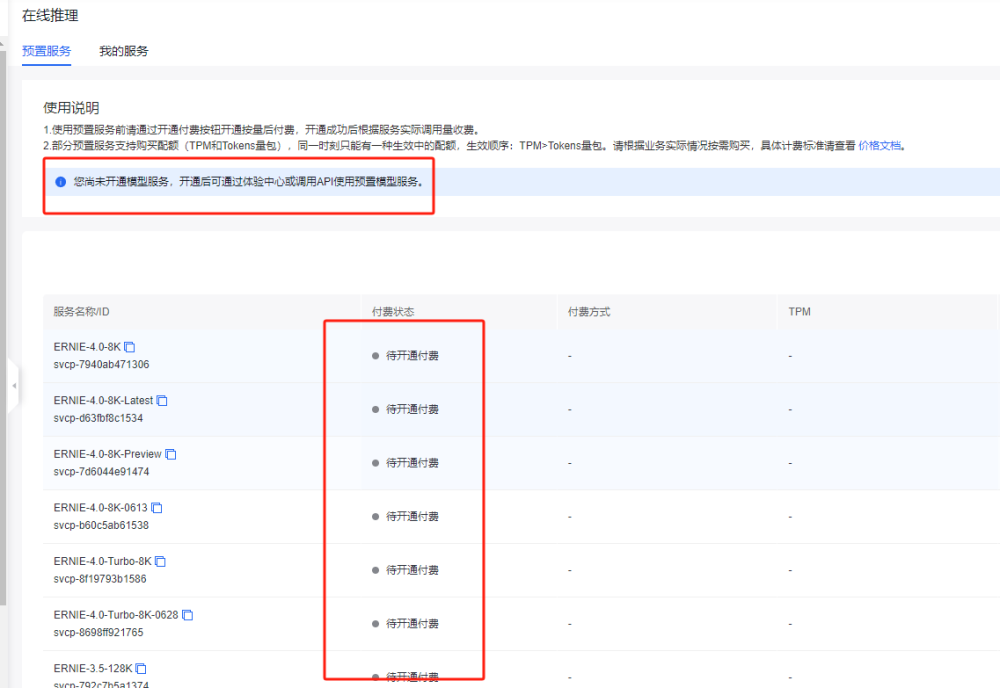Viewport: 1000px width, 688px height.
Task: Select the service ID svcp-d63fbf8c1534
Action: pos(98,418)
